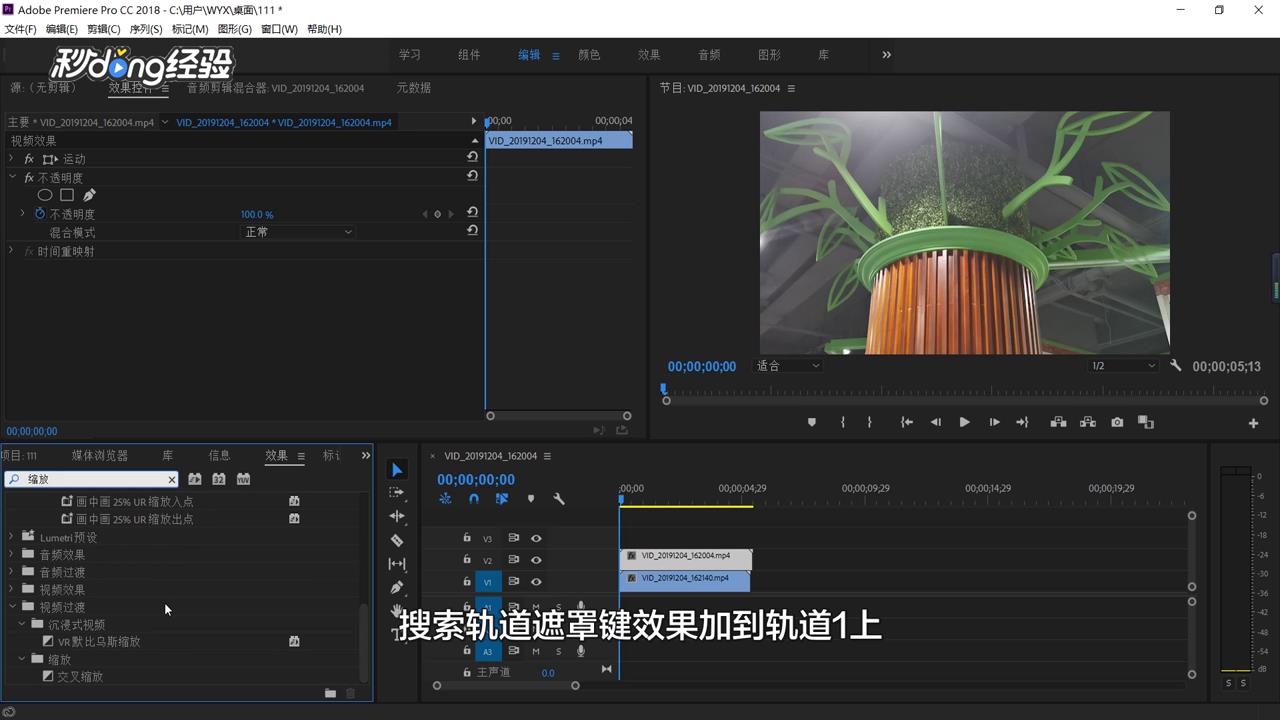Expand the audio effects folder
Screen dimensions: 1280x720
click(12, 554)
